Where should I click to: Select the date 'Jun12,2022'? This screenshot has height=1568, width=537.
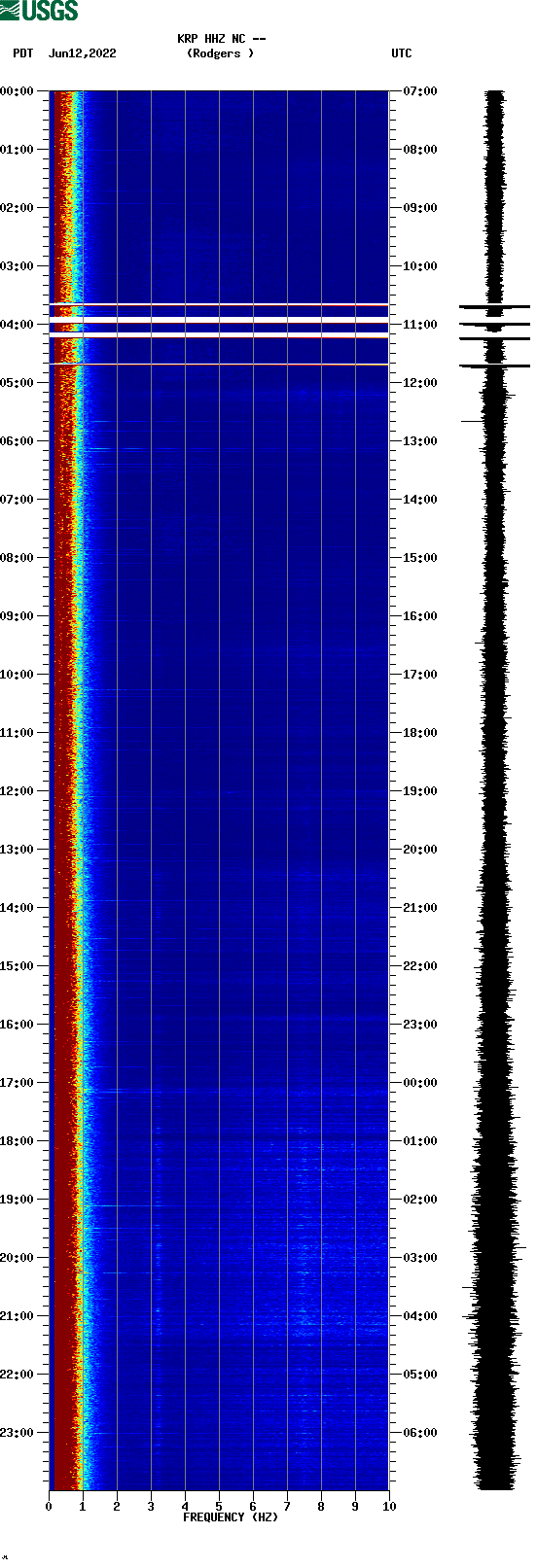click(82, 53)
